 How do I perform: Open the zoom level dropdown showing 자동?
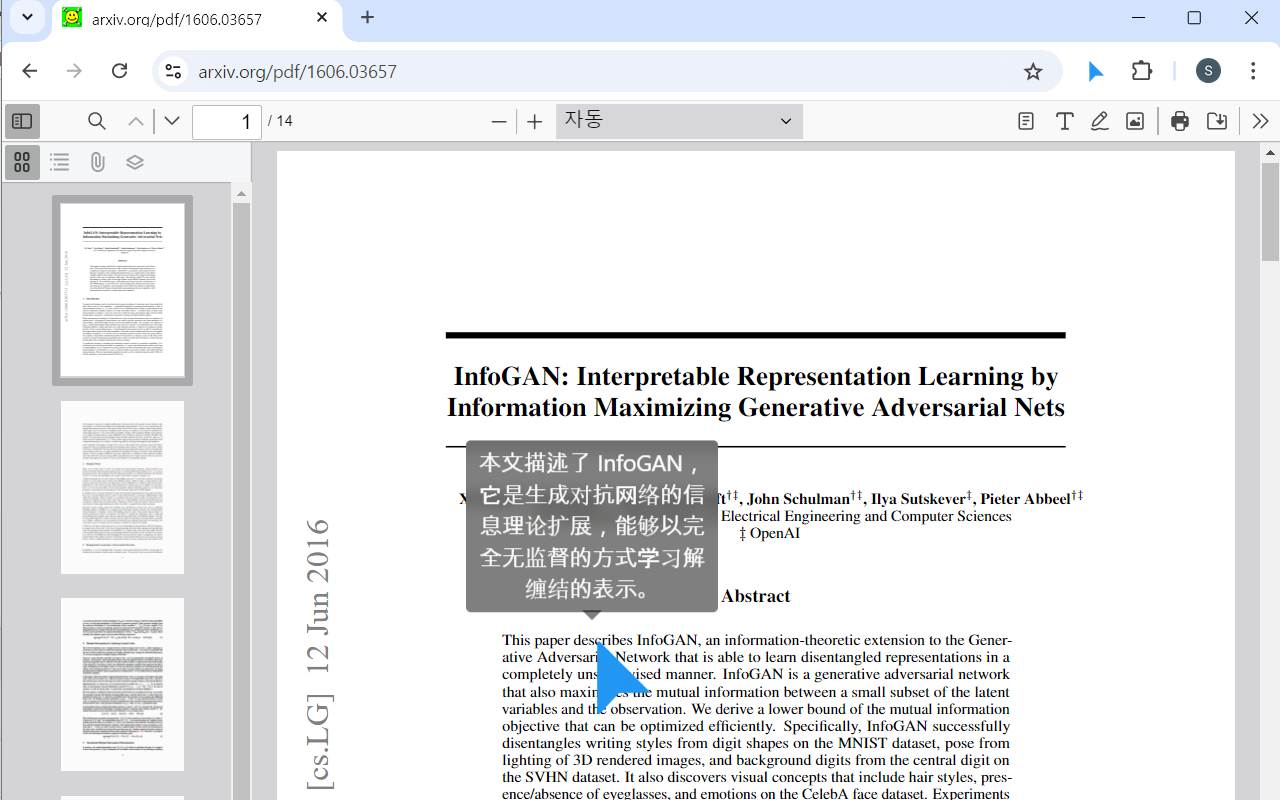[678, 120]
